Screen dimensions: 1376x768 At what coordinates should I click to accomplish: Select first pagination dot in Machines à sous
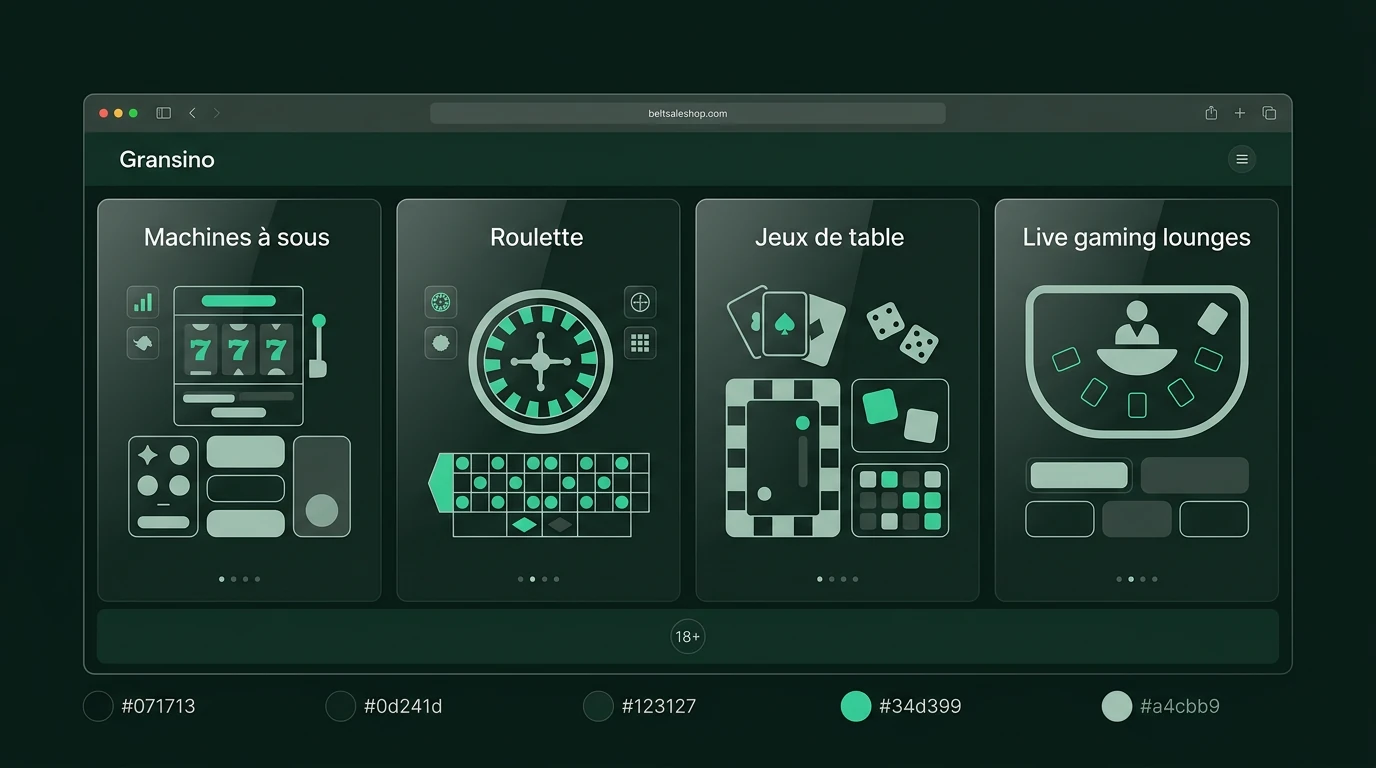click(222, 579)
